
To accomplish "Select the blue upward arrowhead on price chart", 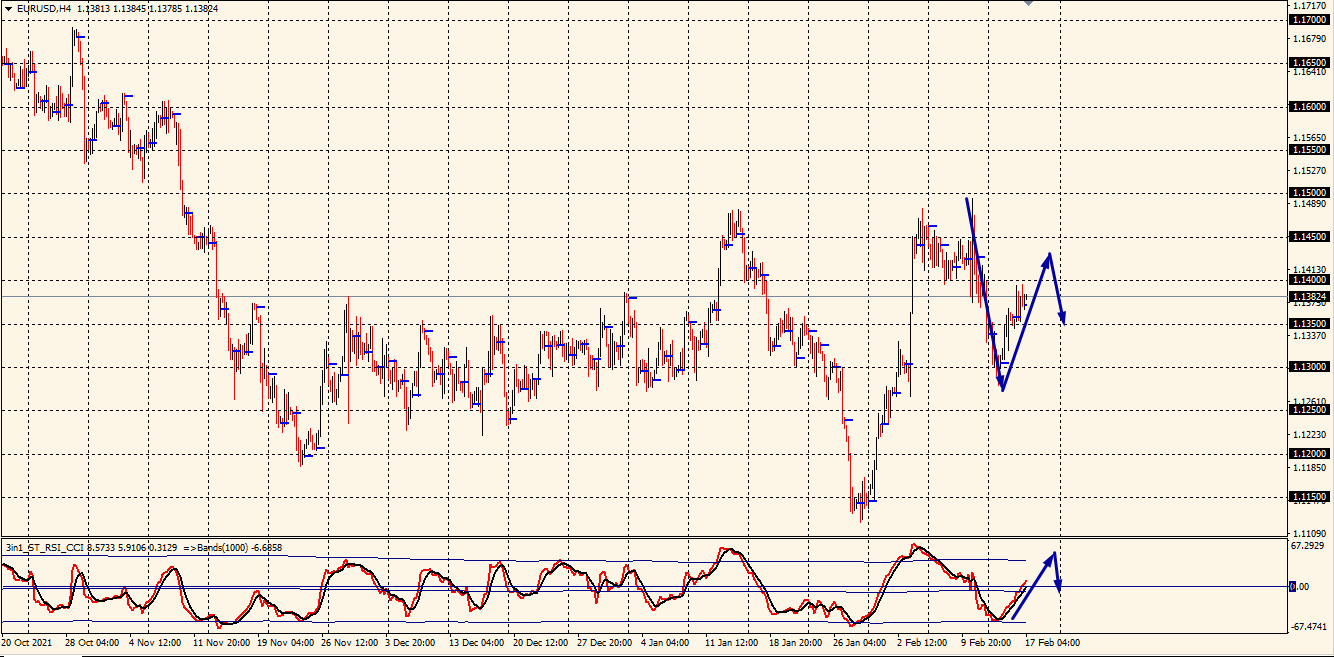I will [1047, 258].
